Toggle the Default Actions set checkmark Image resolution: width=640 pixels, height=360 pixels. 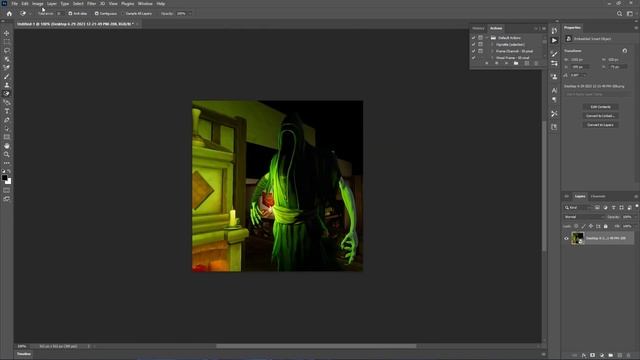473,38
